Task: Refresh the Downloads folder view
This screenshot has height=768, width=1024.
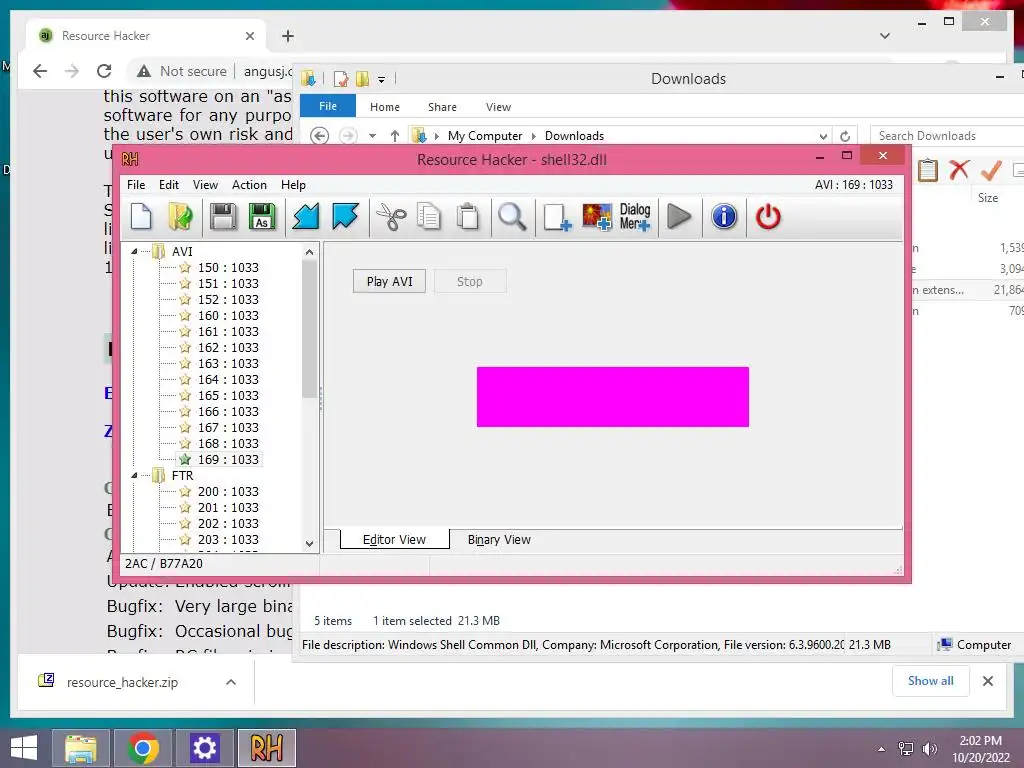Action: [x=845, y=136]
